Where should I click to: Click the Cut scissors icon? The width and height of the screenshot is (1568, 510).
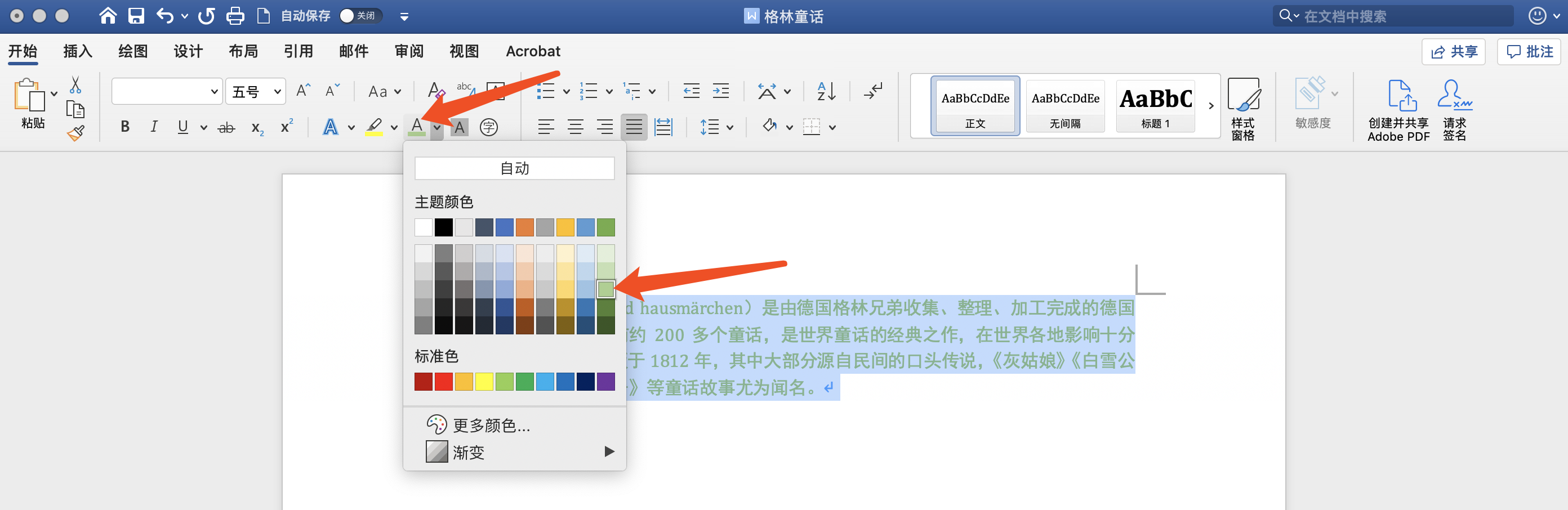(75, 85)
